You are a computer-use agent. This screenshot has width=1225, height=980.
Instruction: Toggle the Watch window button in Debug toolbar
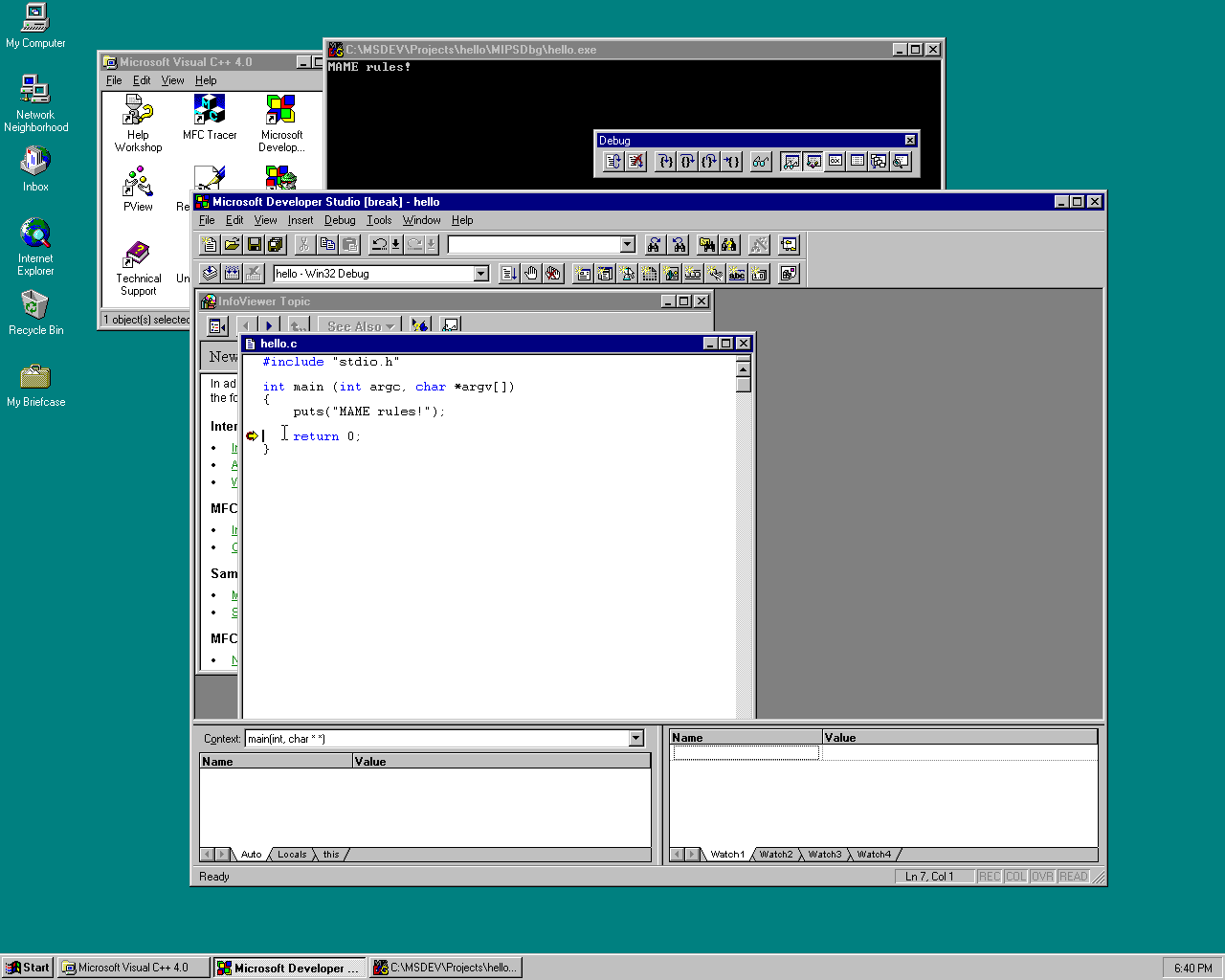pyautogui.click(x=791, y=162)
